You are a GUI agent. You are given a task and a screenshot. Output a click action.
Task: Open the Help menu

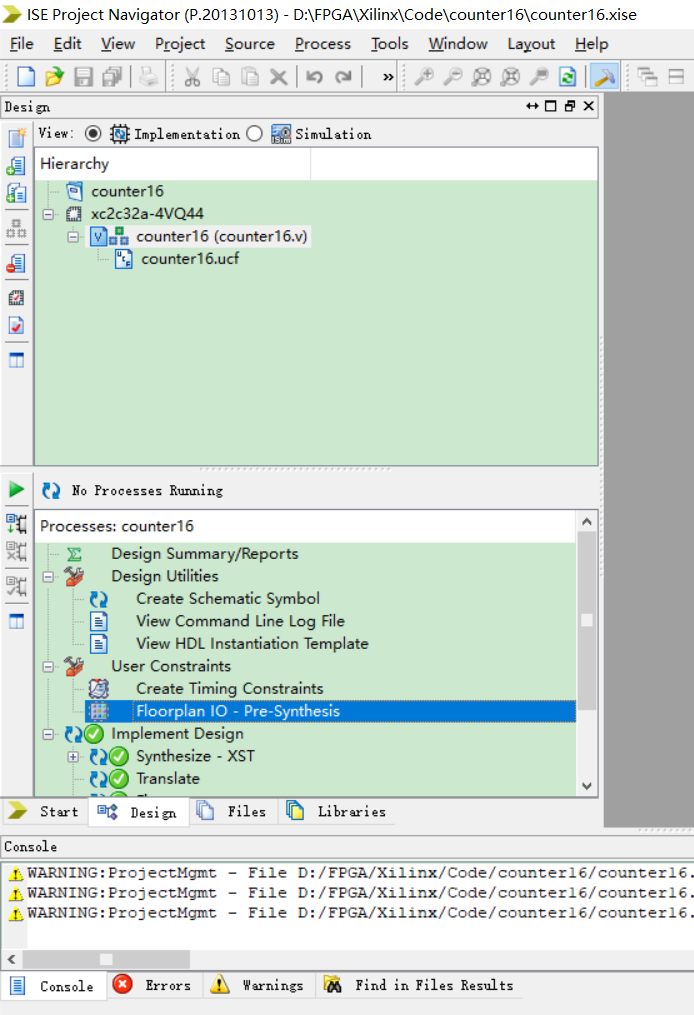point(592,44)
